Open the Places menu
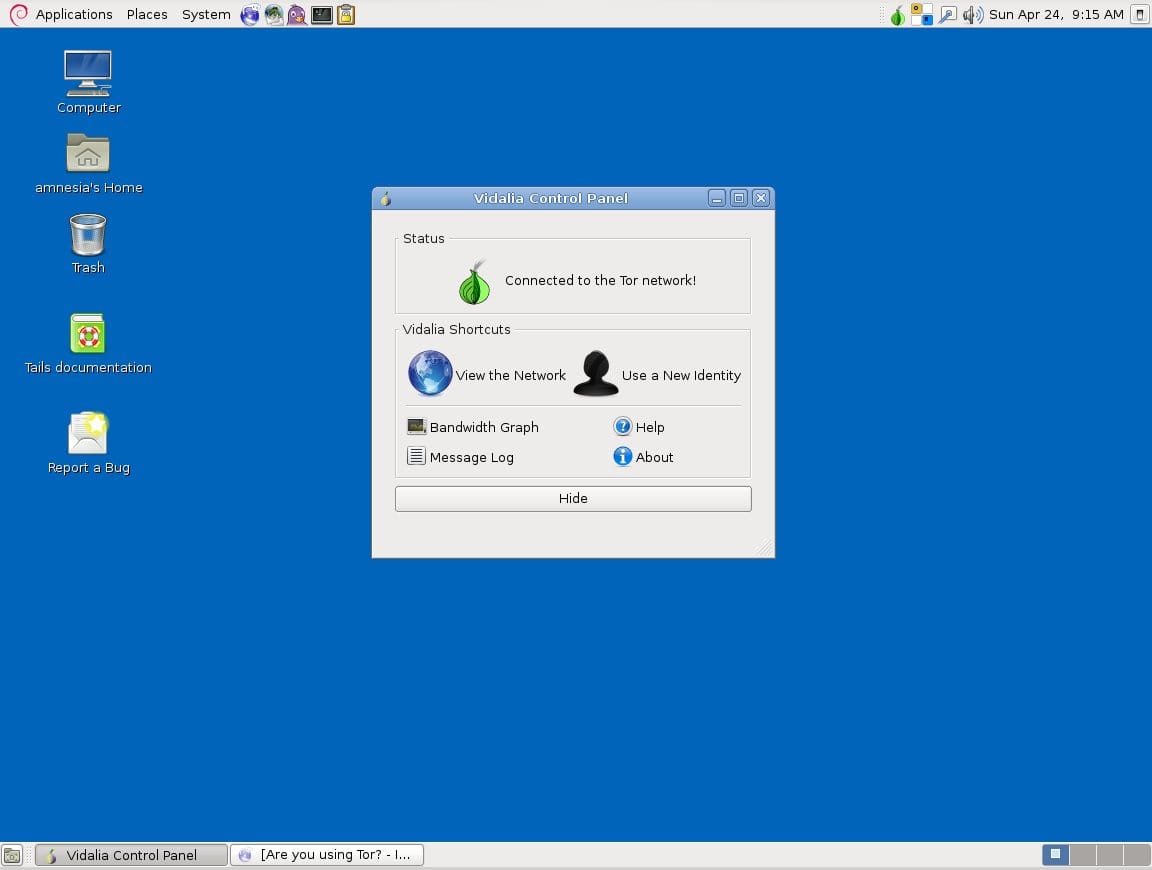Screen dimensions: 1152x870 [x=147, y=15]
